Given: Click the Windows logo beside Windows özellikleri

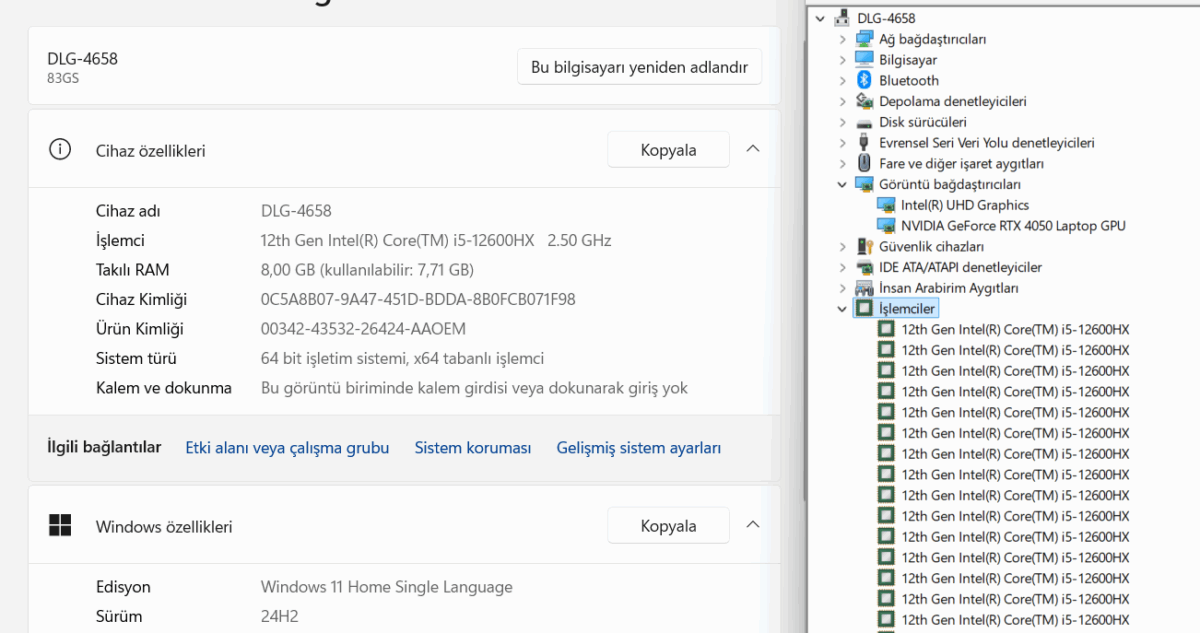Looking at the screenshot, I should [60, 525].
